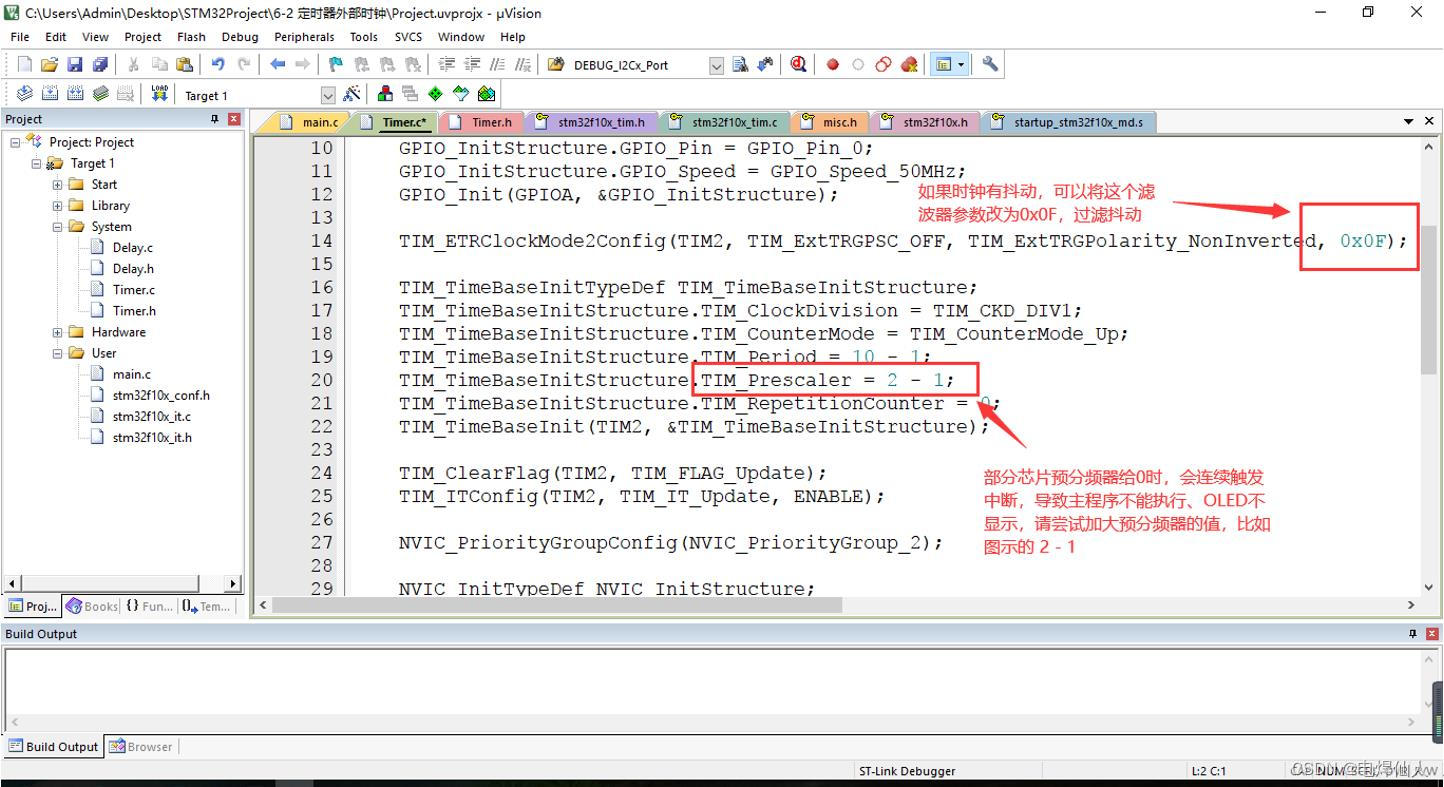The height and width of the screenshot is (787, 1444).
Task: Click the Pack Installer icon
Action: (x=486, y=94)
